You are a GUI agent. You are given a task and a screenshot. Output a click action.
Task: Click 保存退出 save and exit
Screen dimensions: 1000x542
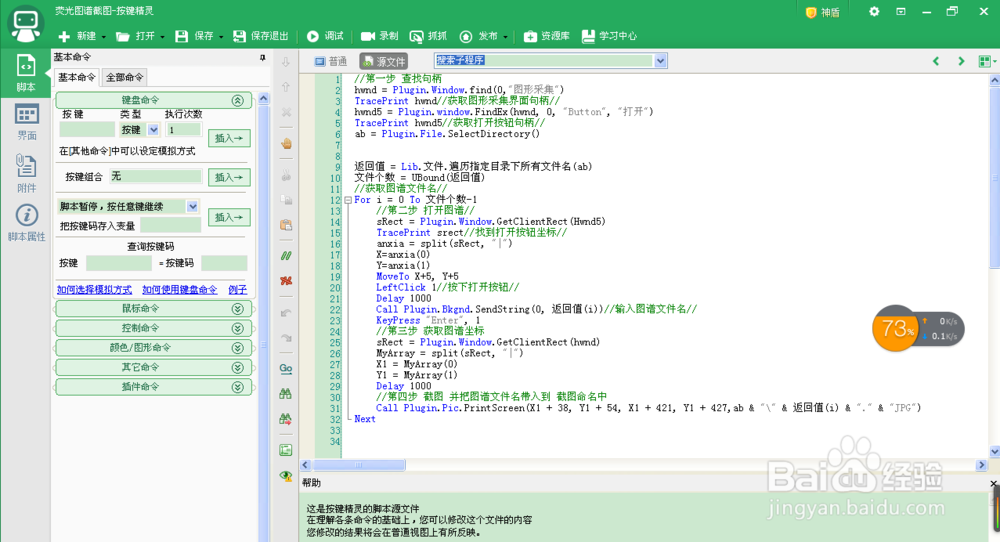click(260, 36)
